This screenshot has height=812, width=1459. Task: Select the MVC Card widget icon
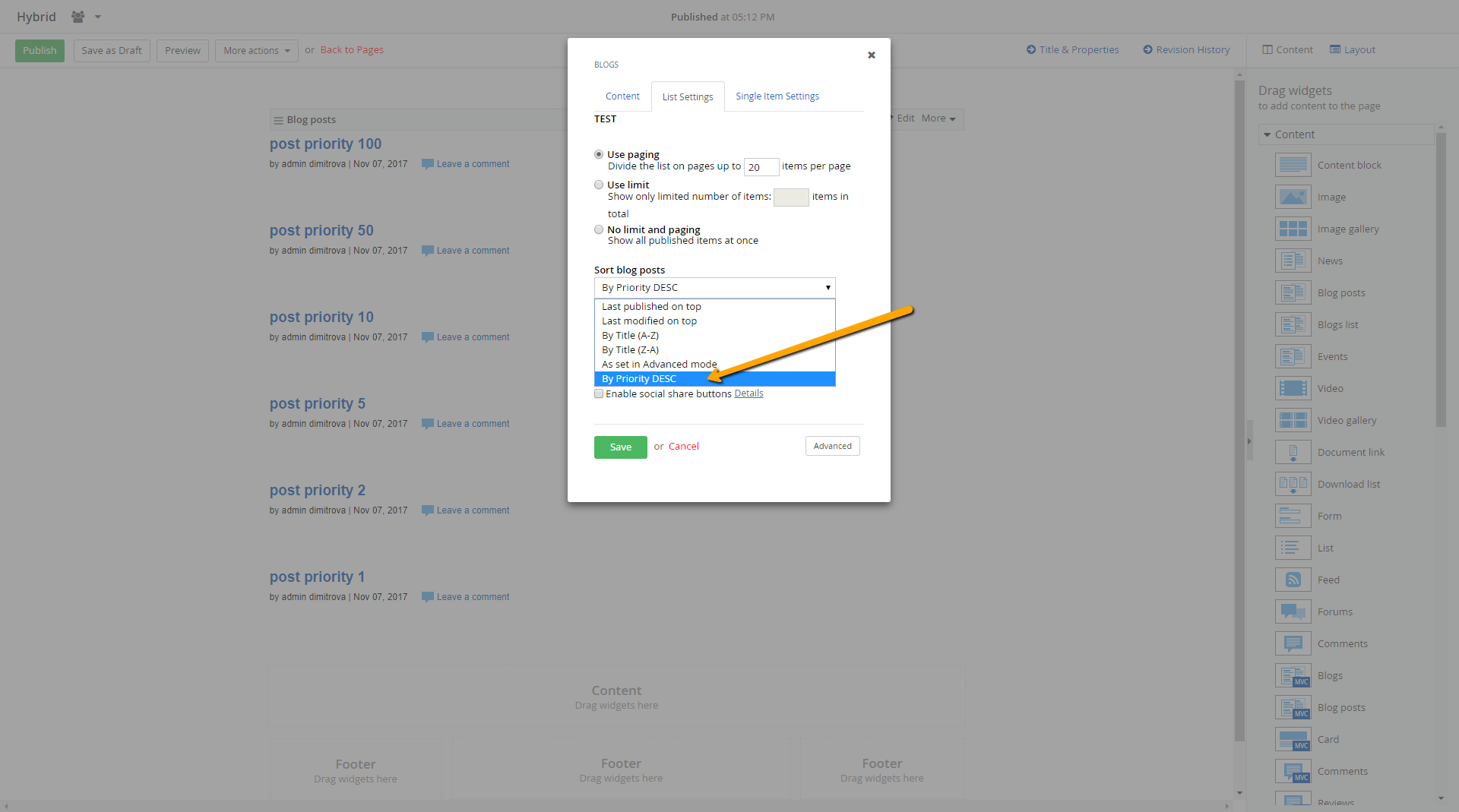coord(1293,739)
